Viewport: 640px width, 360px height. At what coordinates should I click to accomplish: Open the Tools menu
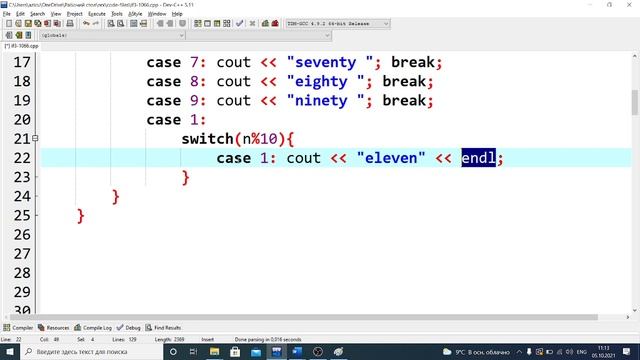click(117, 14)
